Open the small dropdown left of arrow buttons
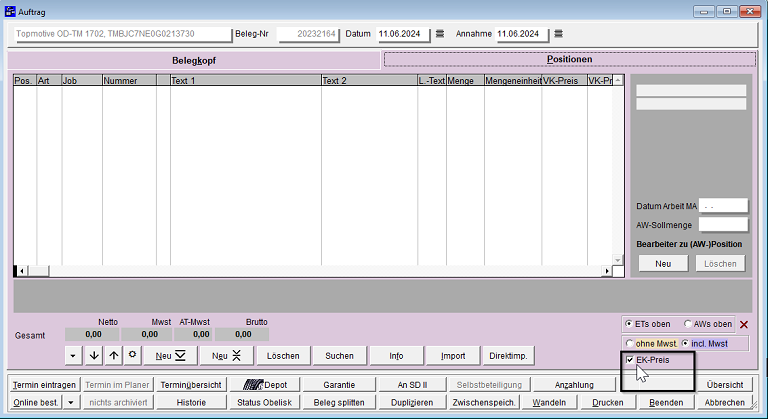768x419 pixels. click(x=73, y=355)
